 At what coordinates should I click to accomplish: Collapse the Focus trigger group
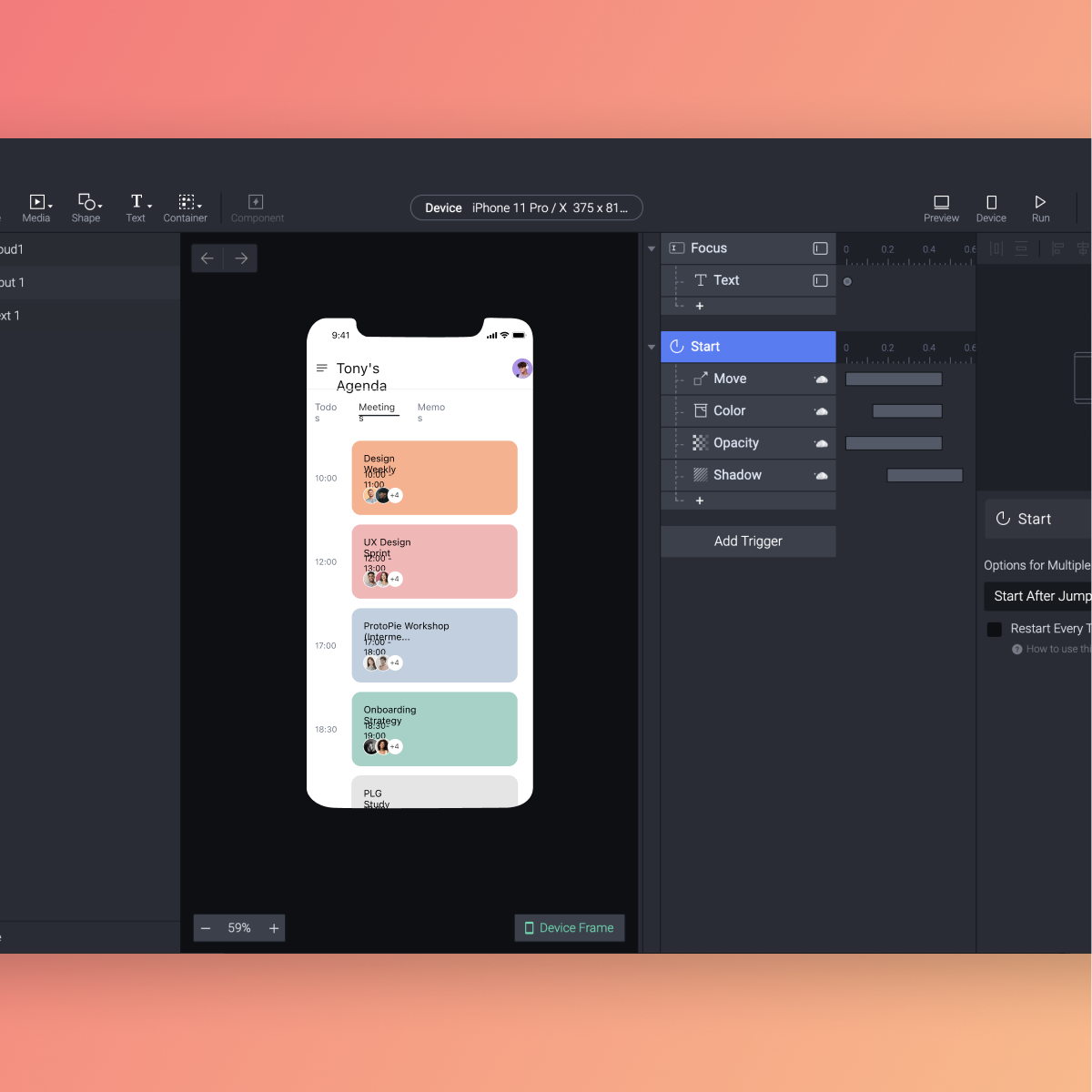tap(652, 248)
